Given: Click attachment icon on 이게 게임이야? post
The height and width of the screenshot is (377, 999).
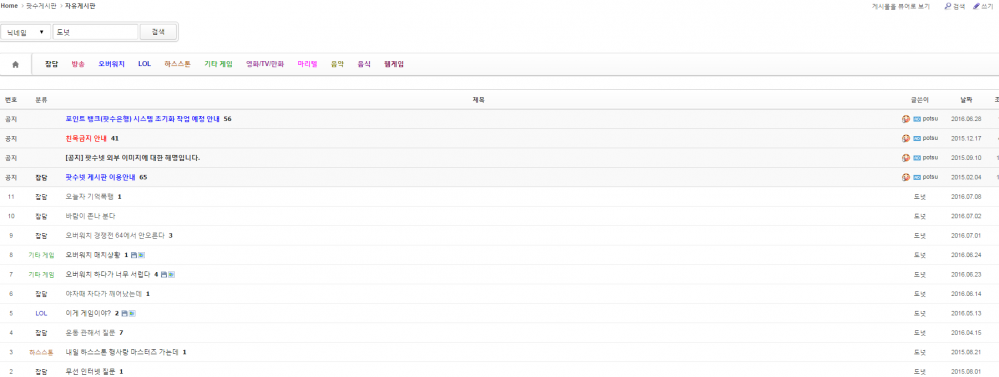Looking at the screenshot, I should 124,313.
